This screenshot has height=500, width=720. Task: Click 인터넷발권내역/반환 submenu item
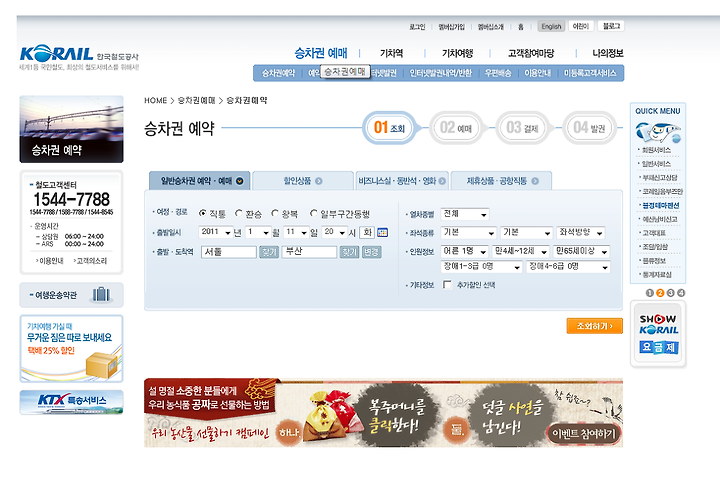(x=440, y=73)
